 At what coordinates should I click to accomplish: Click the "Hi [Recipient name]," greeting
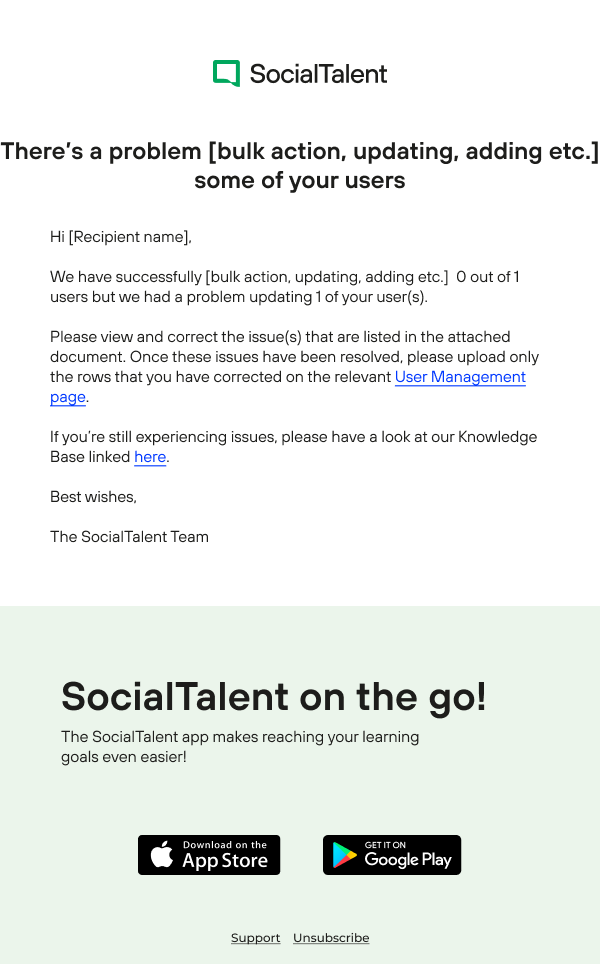coord(120,237)
